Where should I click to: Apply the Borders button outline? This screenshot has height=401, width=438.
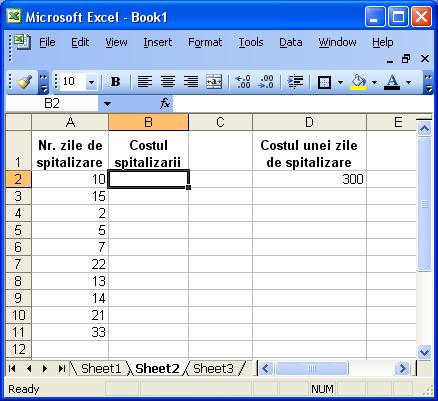click(x=324, y=82)
